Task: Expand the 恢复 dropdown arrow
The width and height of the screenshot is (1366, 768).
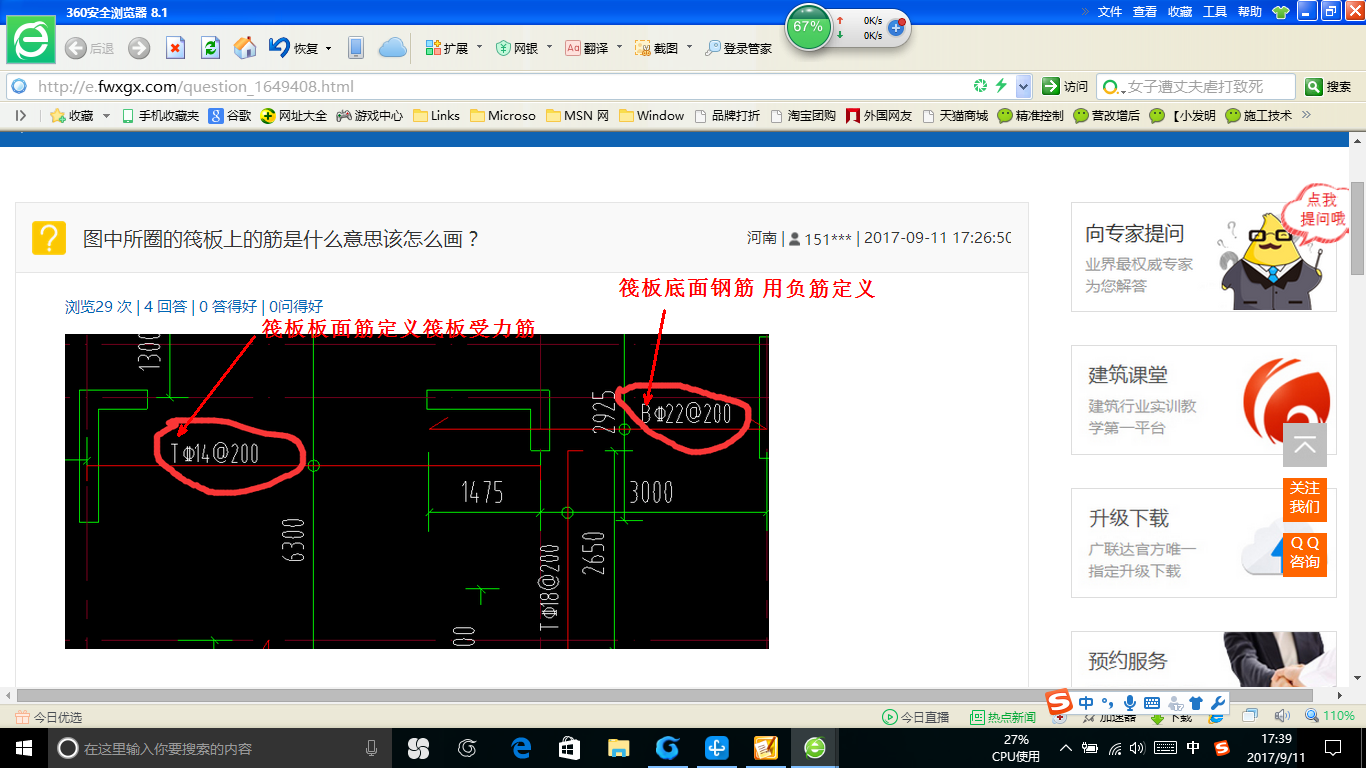Action: coord(328,48)
